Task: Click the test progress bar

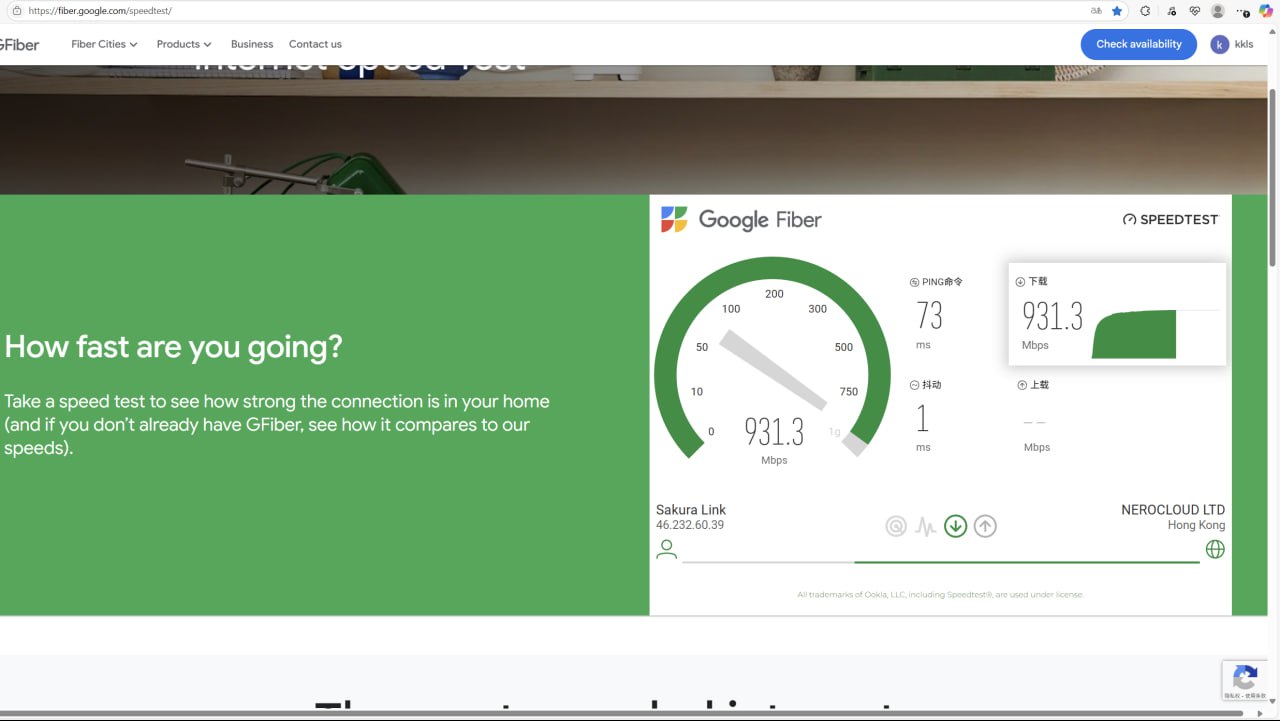Action: point(941,562)
